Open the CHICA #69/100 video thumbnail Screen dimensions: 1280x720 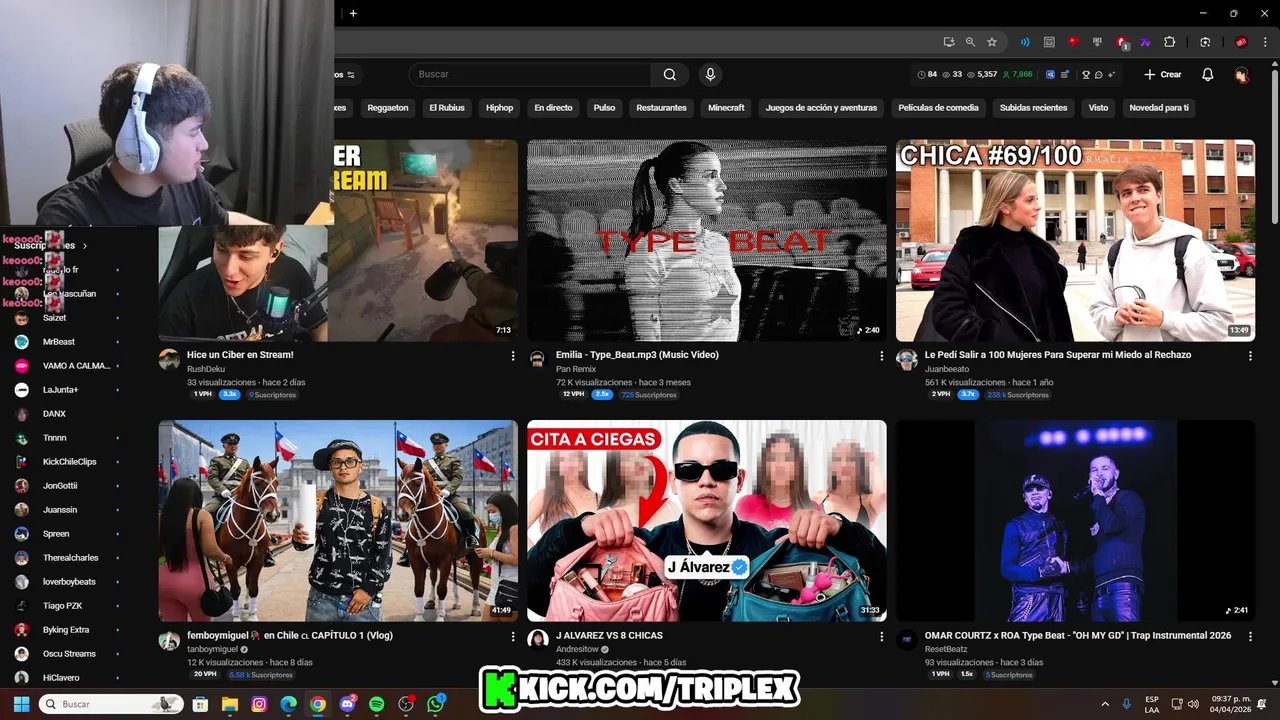(1075, 240)
